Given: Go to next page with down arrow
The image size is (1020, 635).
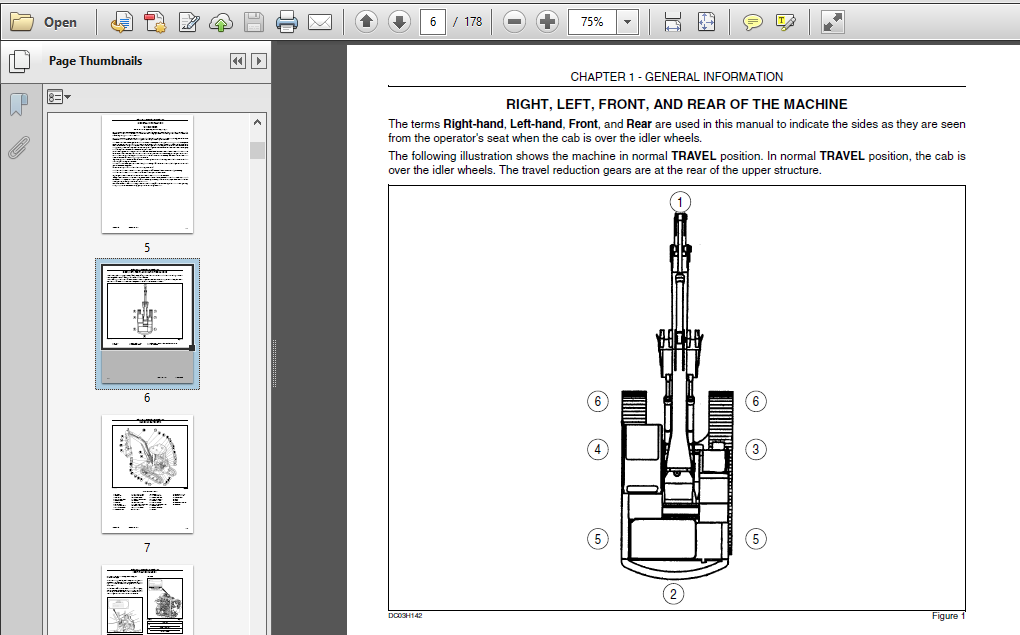Looking at the screenshot, I should pyautogui.click(x=399, y=22).
